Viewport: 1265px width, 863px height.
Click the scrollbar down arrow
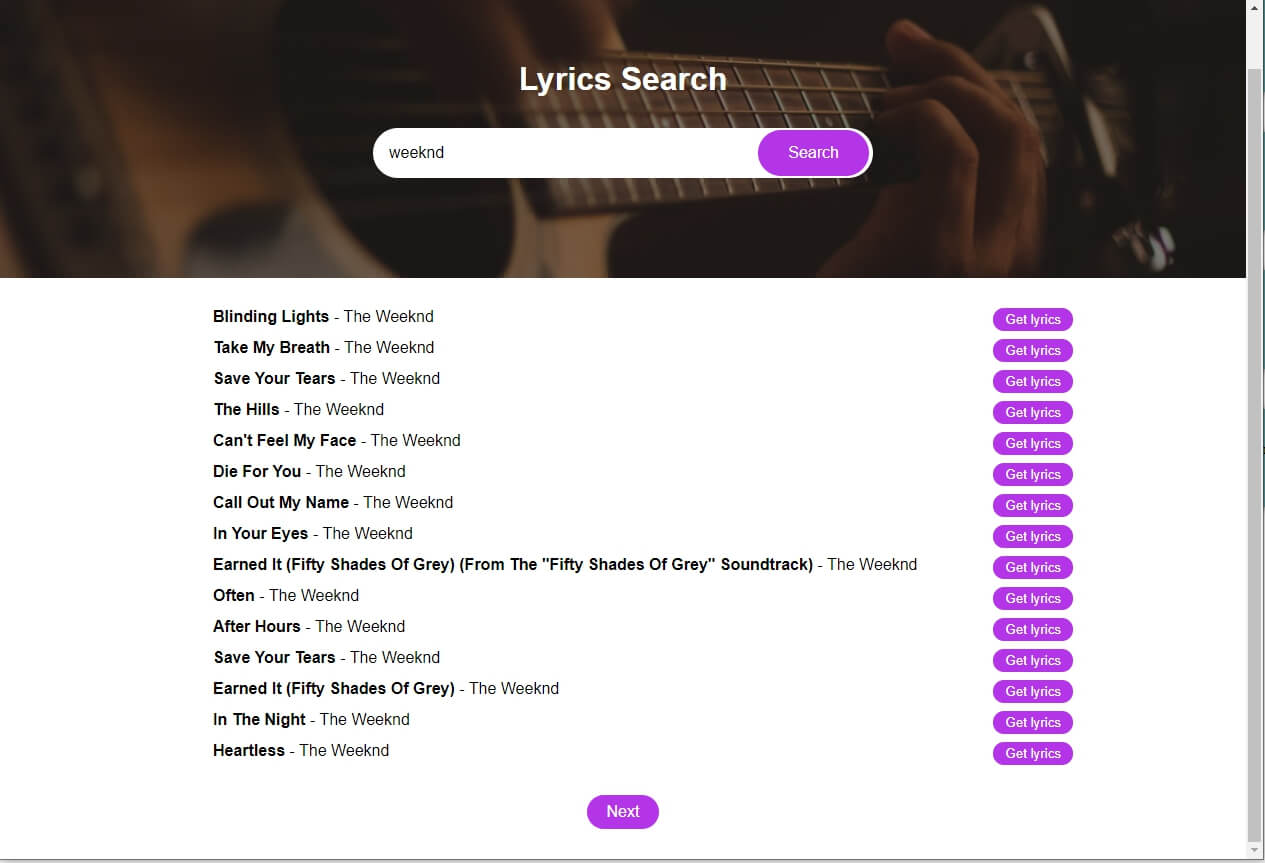[1255, 851]
